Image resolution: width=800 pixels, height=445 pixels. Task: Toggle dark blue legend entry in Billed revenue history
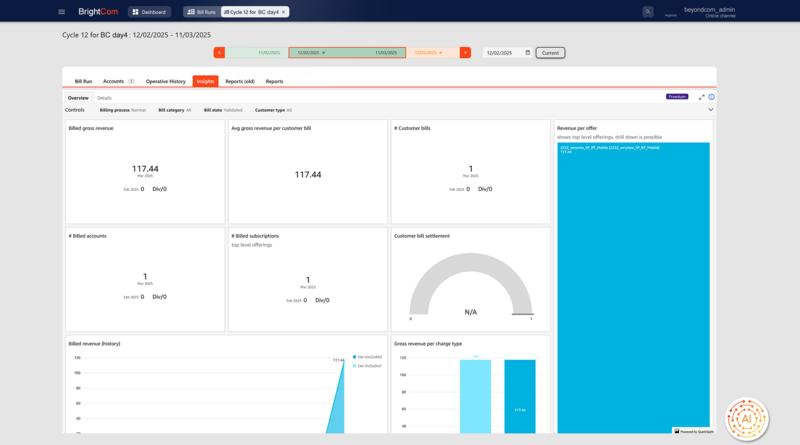coord(367,357)
